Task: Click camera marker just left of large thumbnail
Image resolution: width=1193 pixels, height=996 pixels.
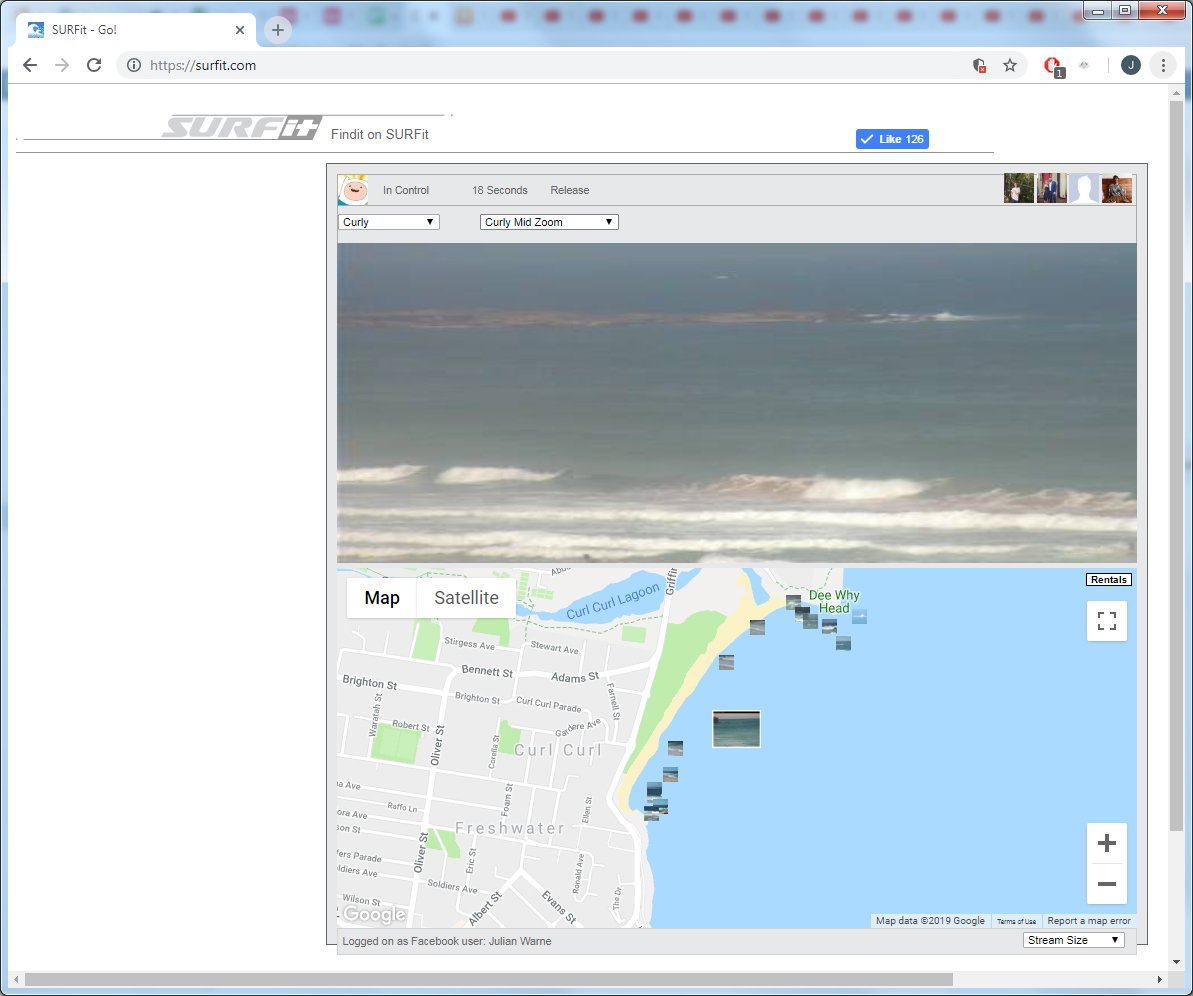Action: pos(675,748)
